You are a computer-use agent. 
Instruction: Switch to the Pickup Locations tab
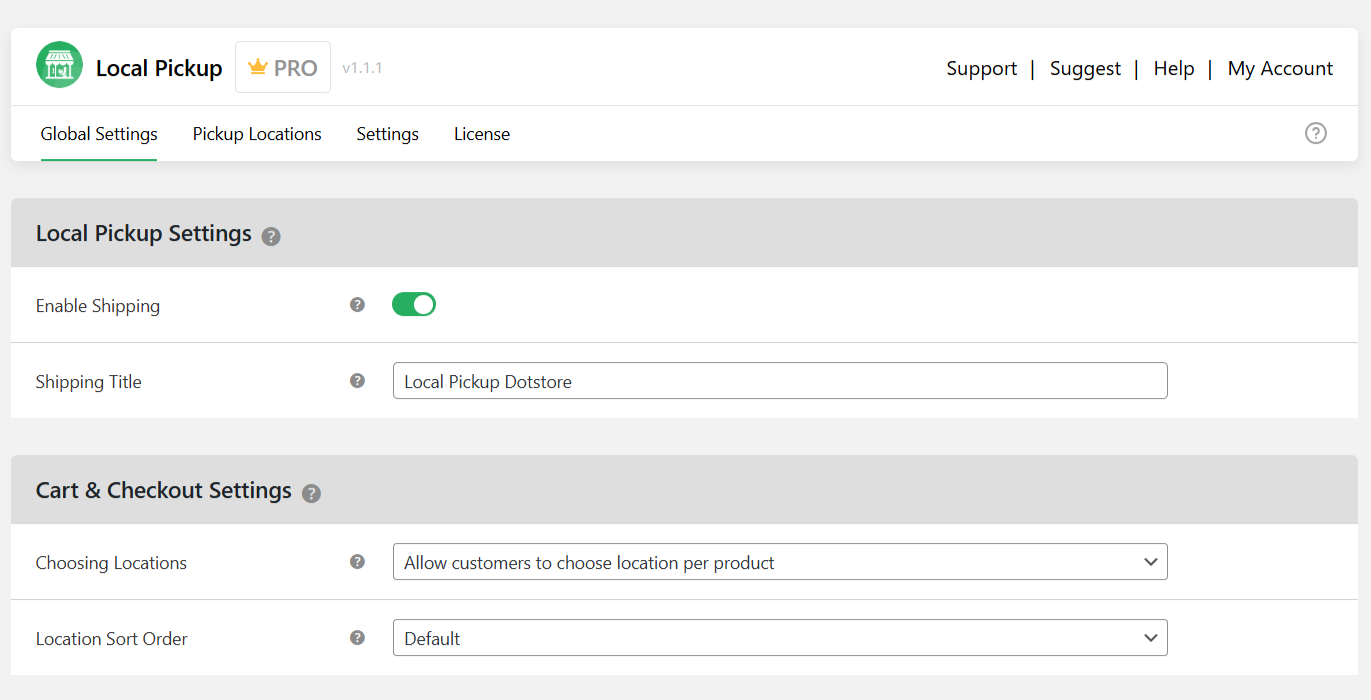tap(257, 133)
